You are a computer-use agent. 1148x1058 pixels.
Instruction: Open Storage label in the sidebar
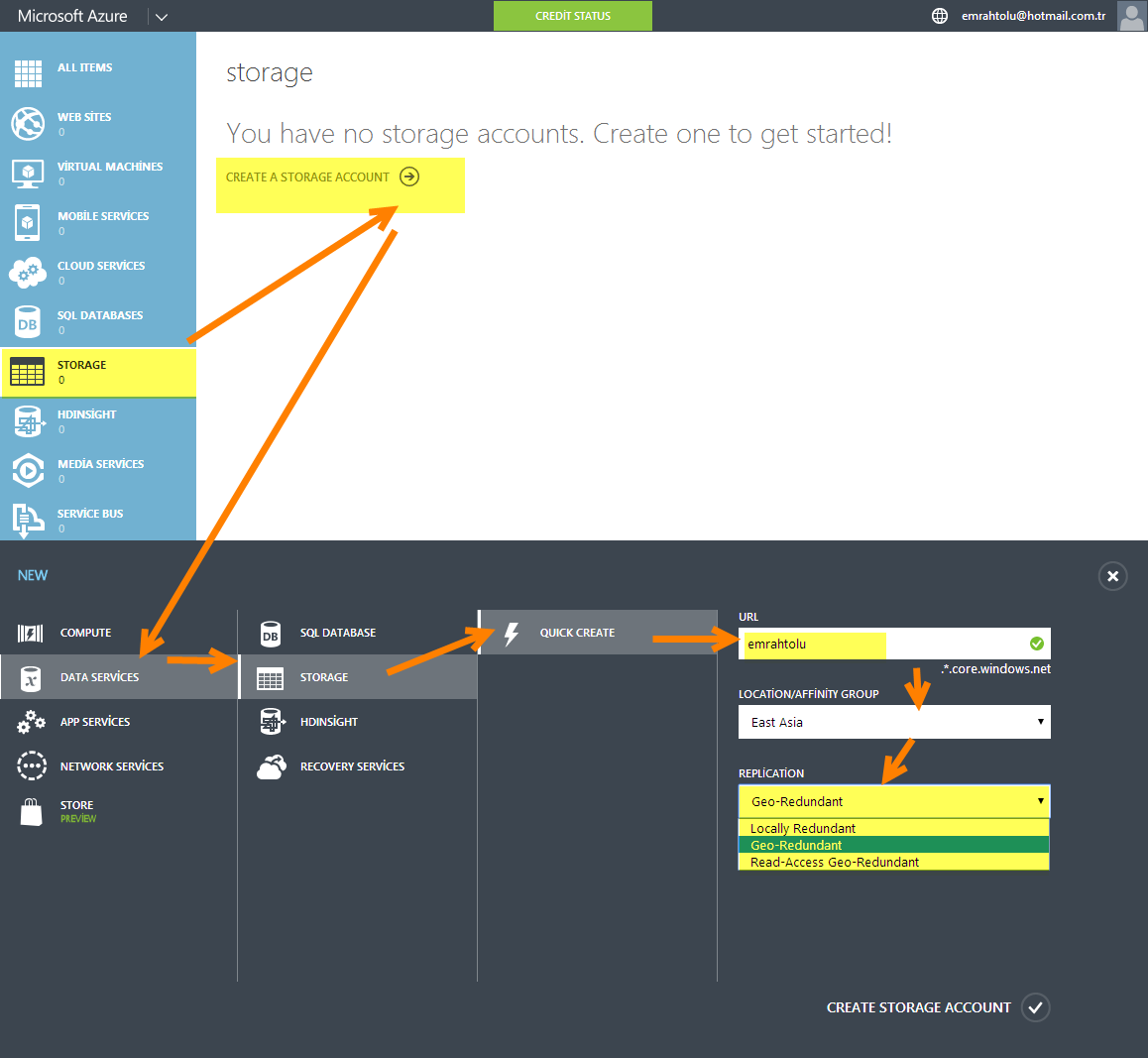[81, 365]
